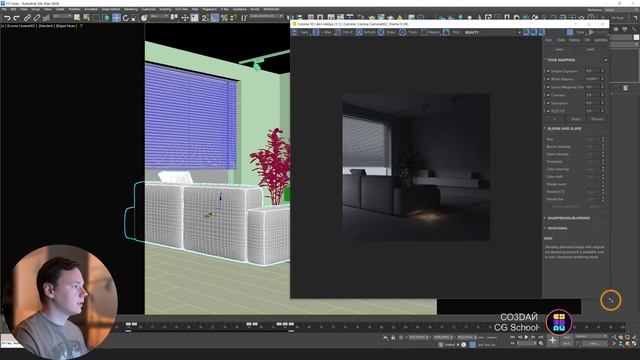
Task: Click the Load... button in Post tab
Action: point(590,49)
